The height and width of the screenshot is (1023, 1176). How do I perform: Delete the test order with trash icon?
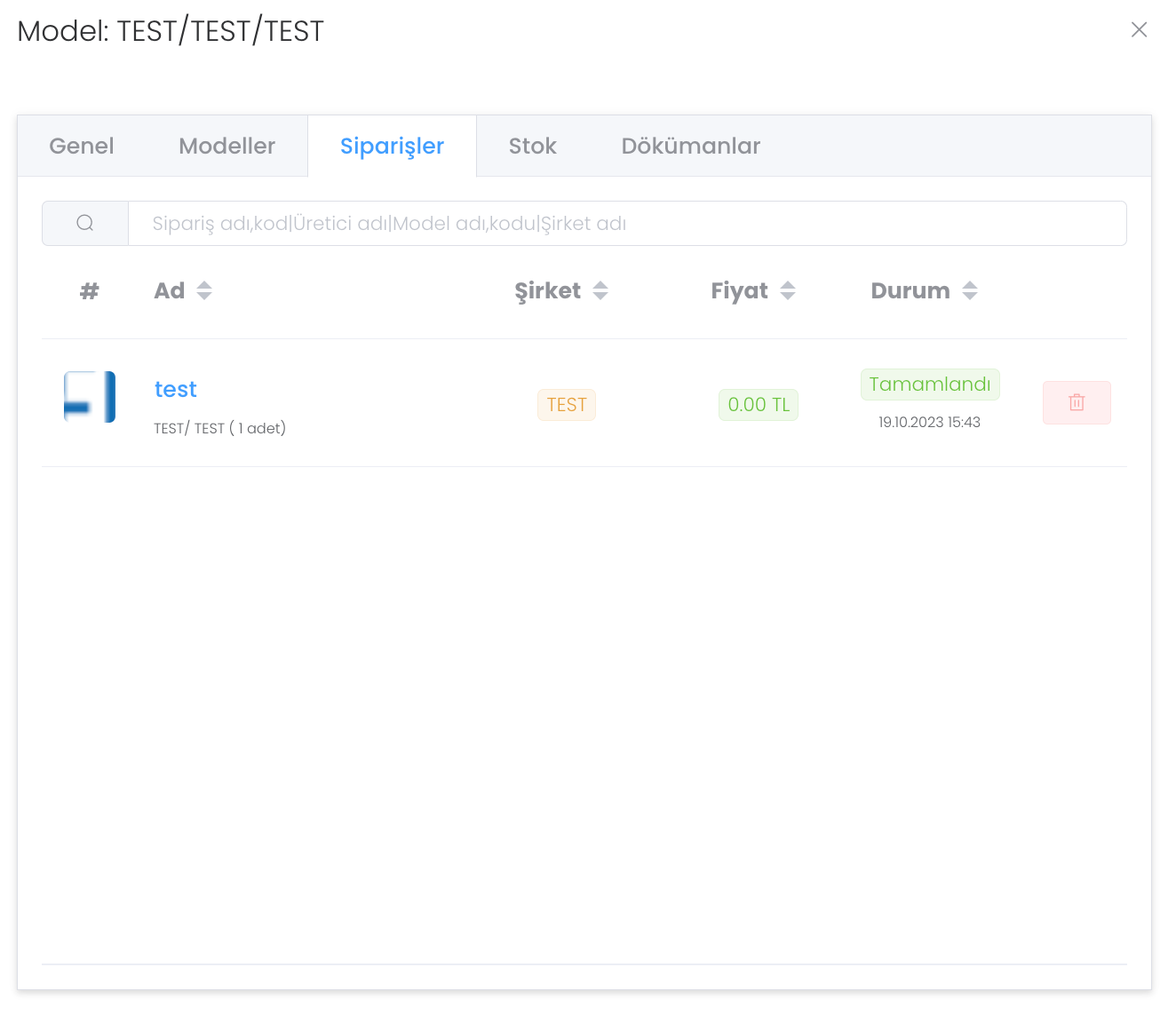click(1077, 402)
